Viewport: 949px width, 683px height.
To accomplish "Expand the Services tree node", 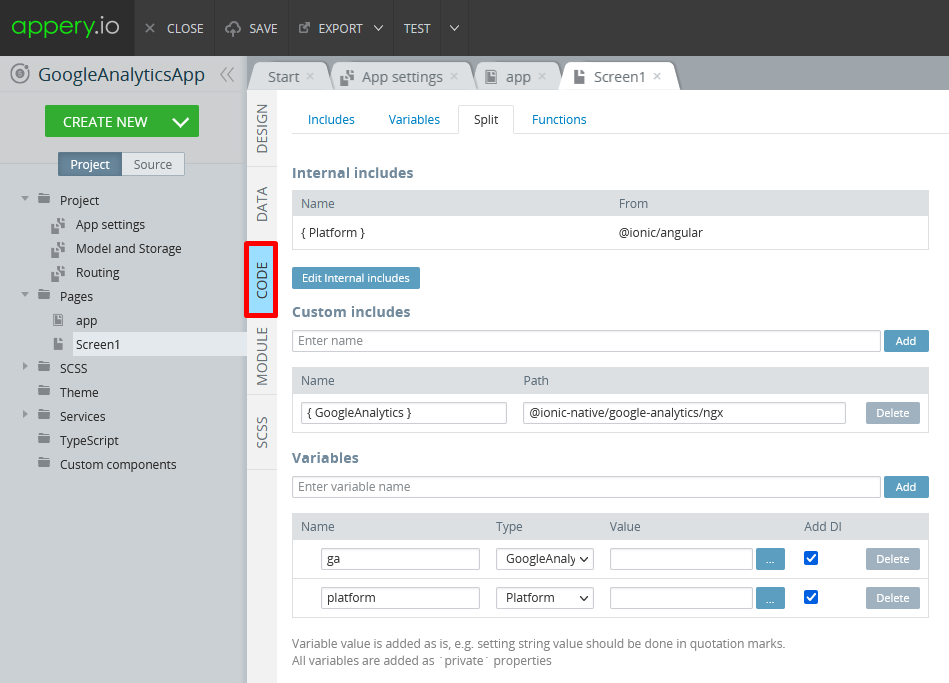I will [x=25, y=414].
